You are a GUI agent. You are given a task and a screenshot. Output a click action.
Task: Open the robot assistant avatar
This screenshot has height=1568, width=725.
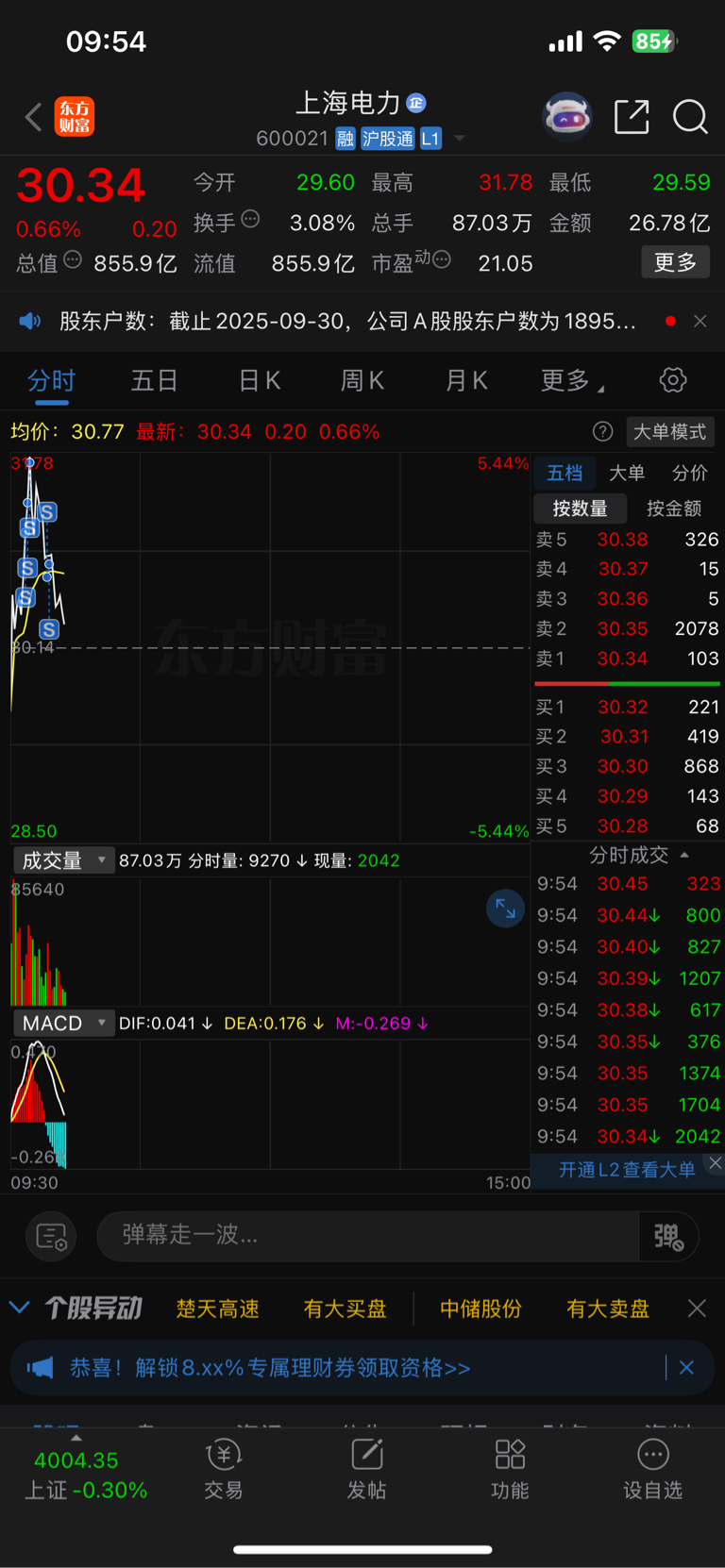click(x=567, y=117)
